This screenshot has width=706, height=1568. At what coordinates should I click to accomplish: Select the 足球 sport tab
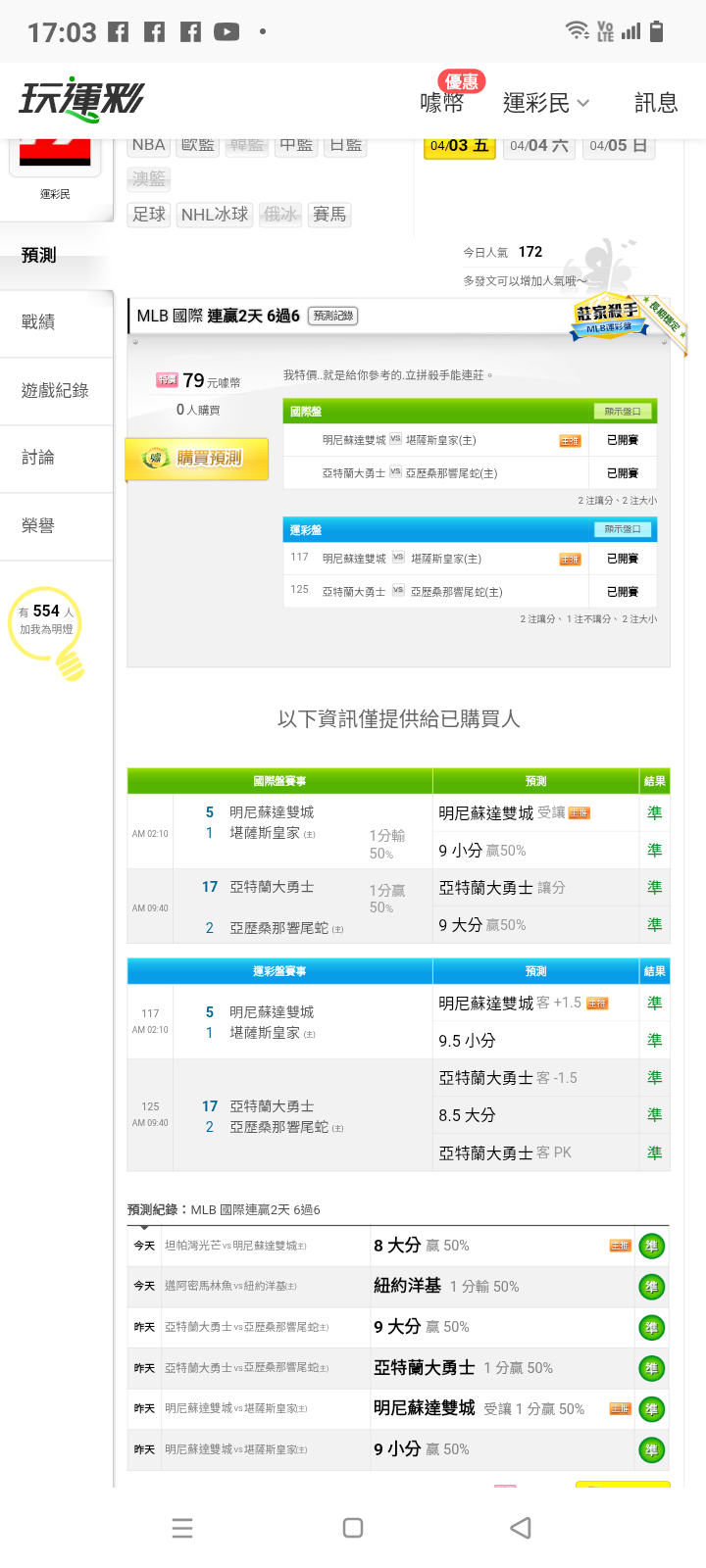[x=149, y=215]
